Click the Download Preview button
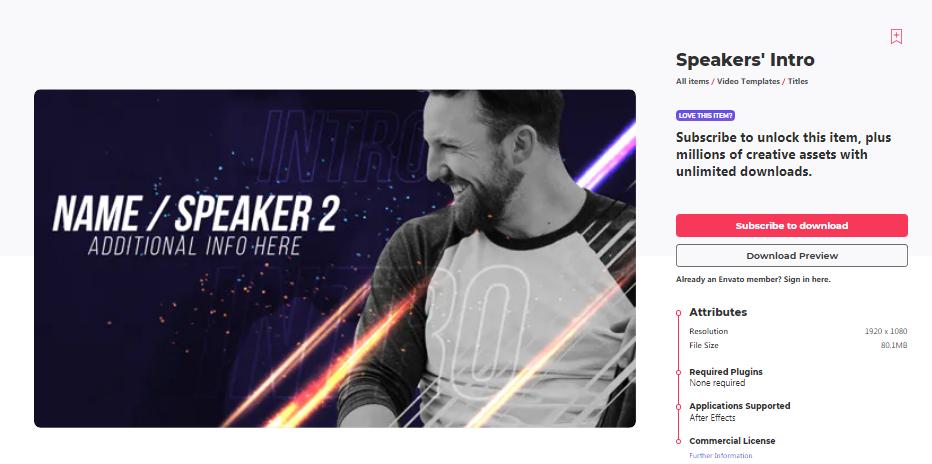This screenshot has height=464, width=932. pyautogui.click(x=791, y=256)
